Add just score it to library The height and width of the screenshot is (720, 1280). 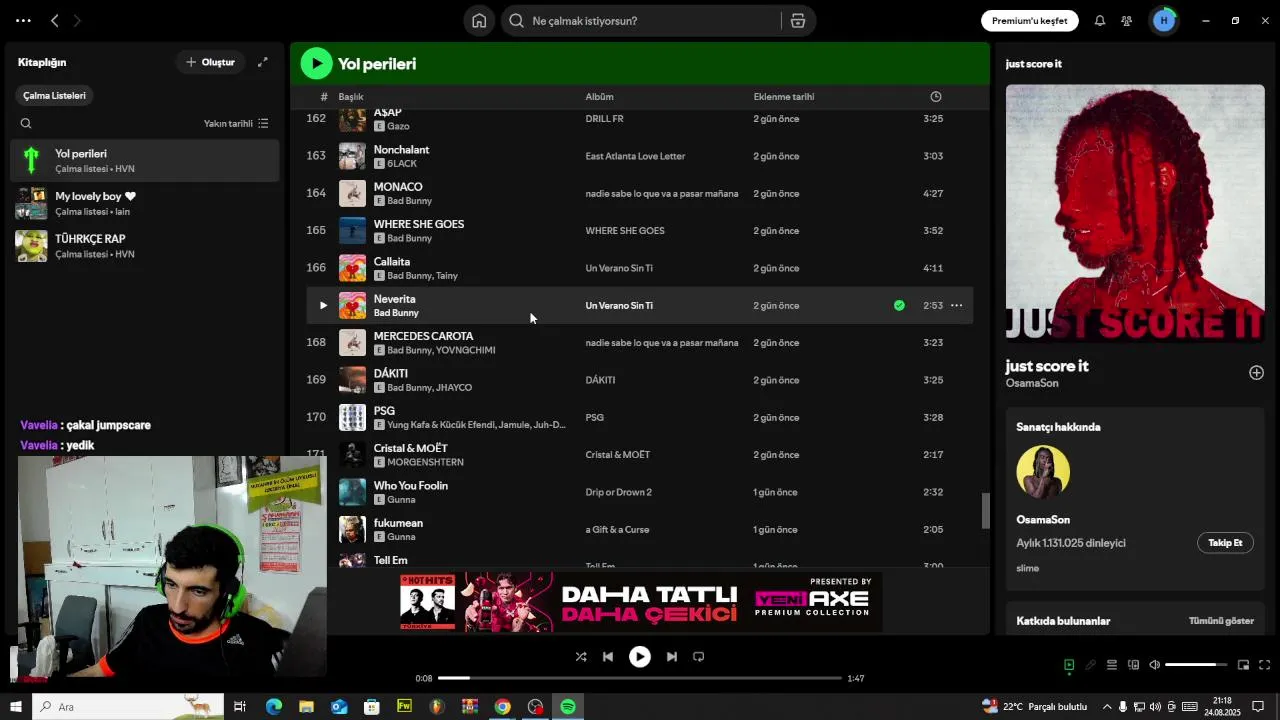tap(1256, 373)
